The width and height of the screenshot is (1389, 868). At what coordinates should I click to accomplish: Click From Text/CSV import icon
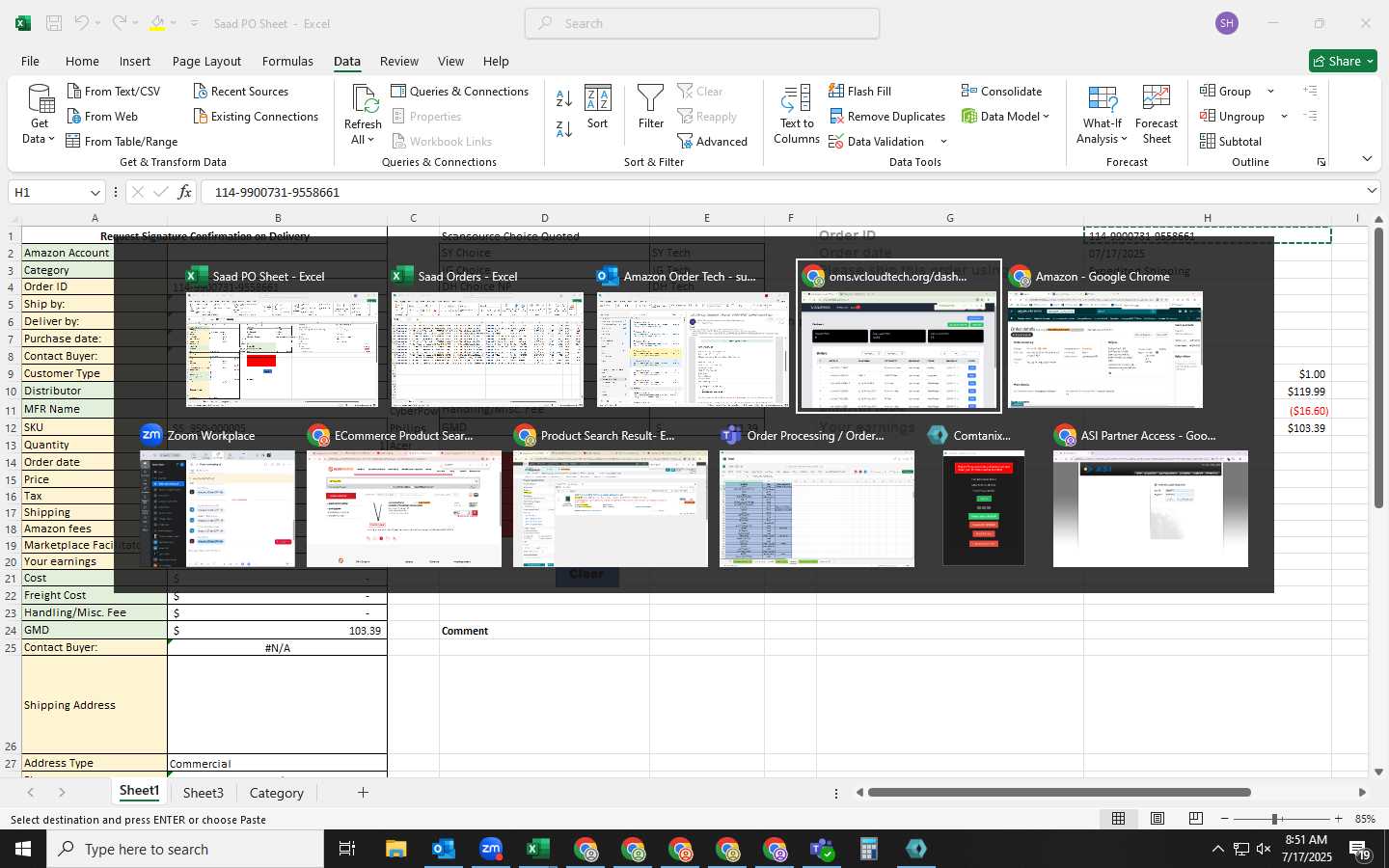pos(74,91)
